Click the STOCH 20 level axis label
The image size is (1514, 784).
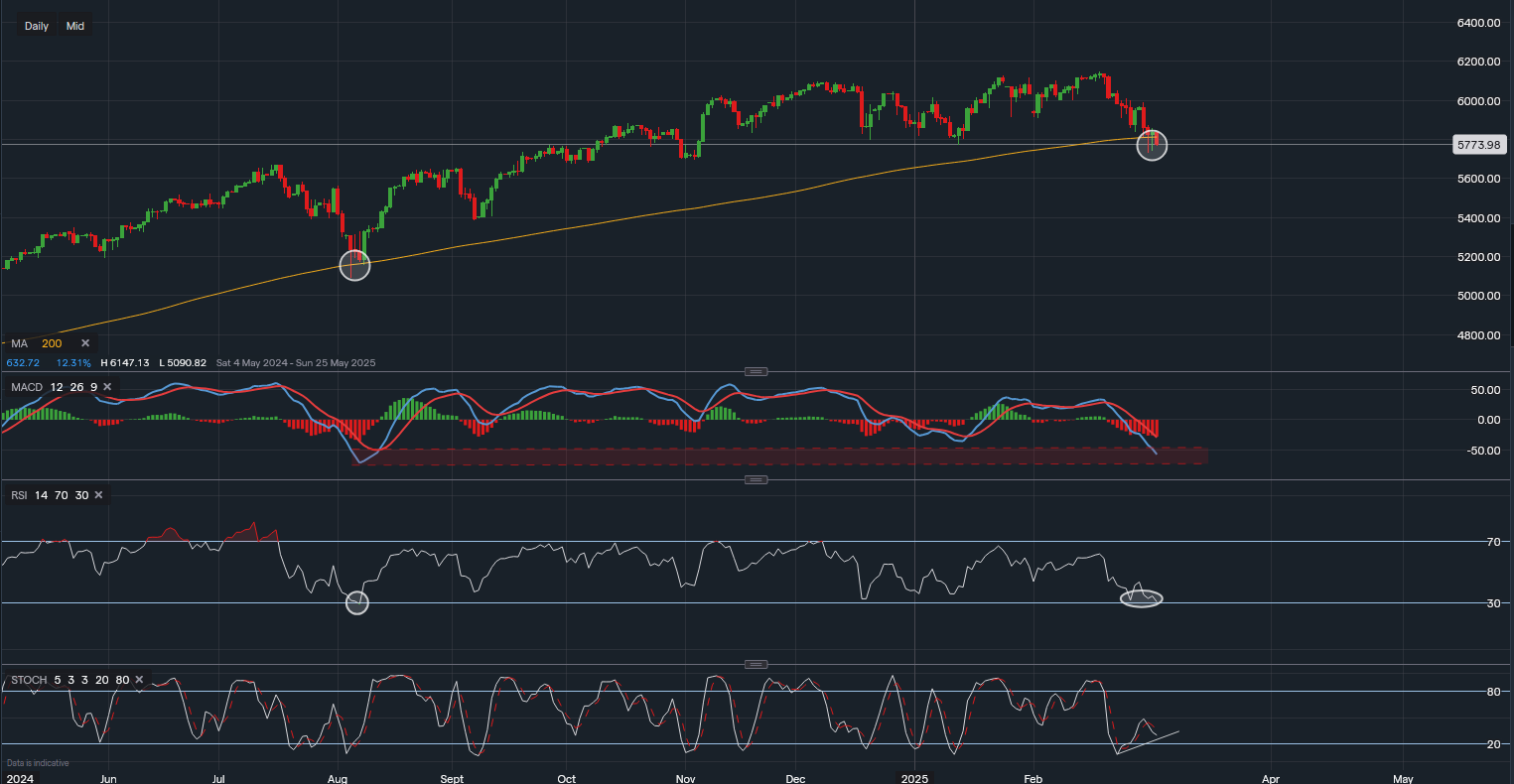pos(1492,744)
